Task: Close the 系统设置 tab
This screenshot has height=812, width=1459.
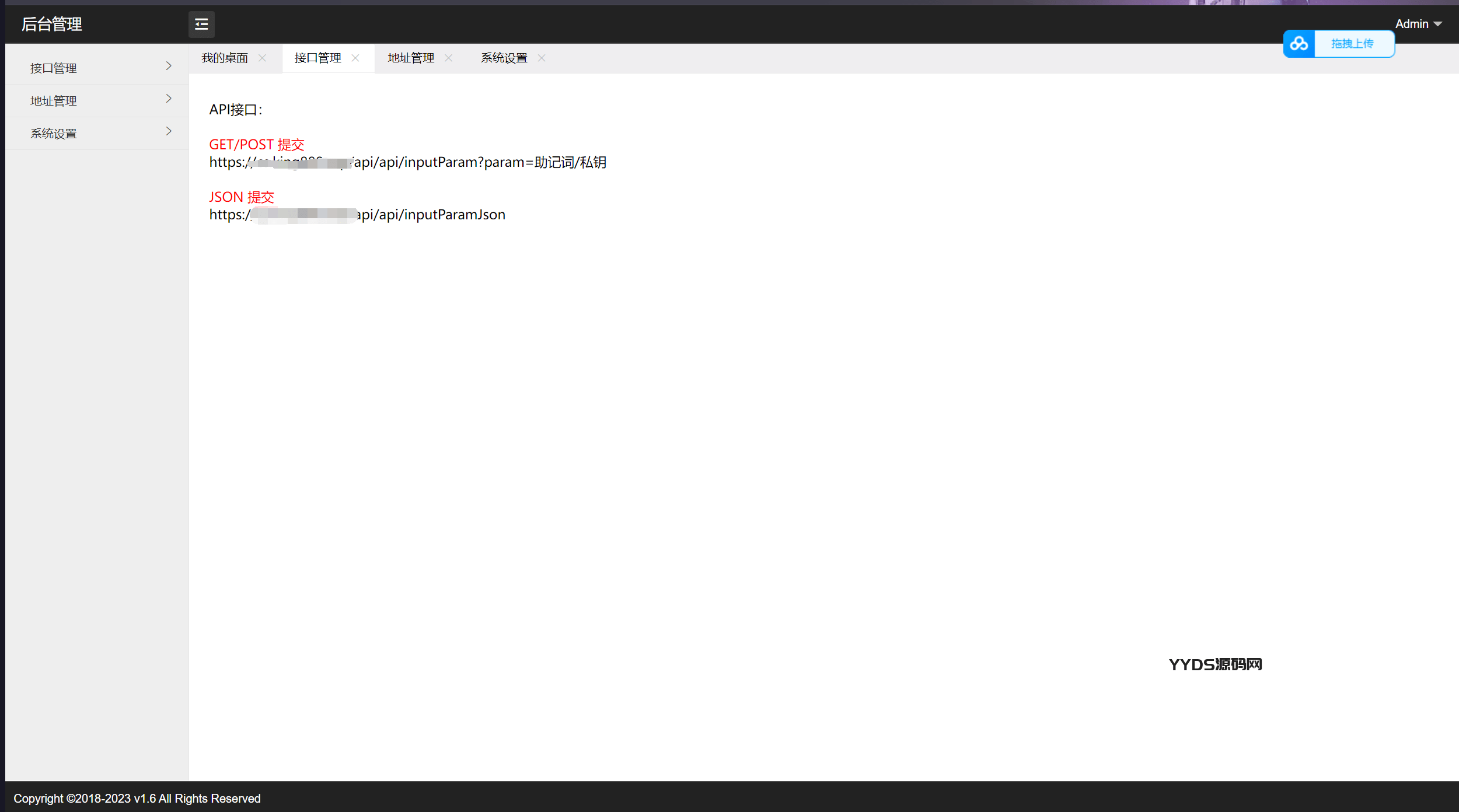Action: point(542,58)
